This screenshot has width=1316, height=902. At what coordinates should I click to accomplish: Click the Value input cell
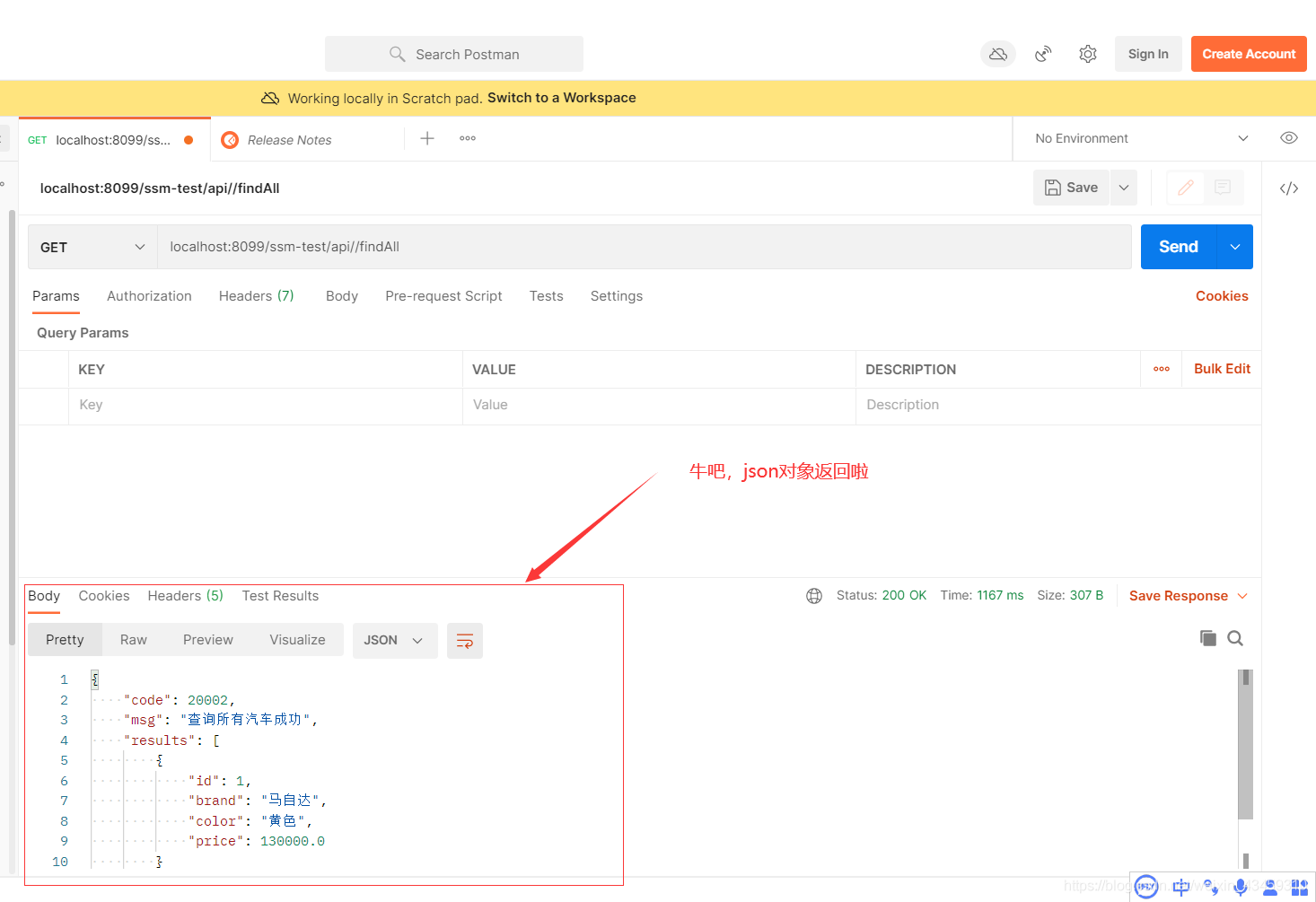659,405
